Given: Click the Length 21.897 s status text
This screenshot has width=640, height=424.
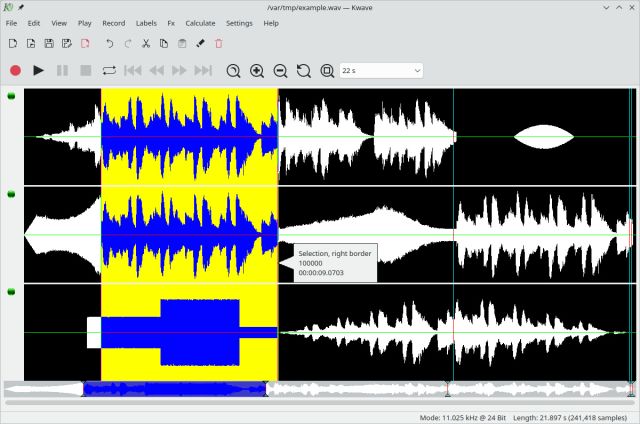Looking at the screenshot, I should click(x=570, y=418).
